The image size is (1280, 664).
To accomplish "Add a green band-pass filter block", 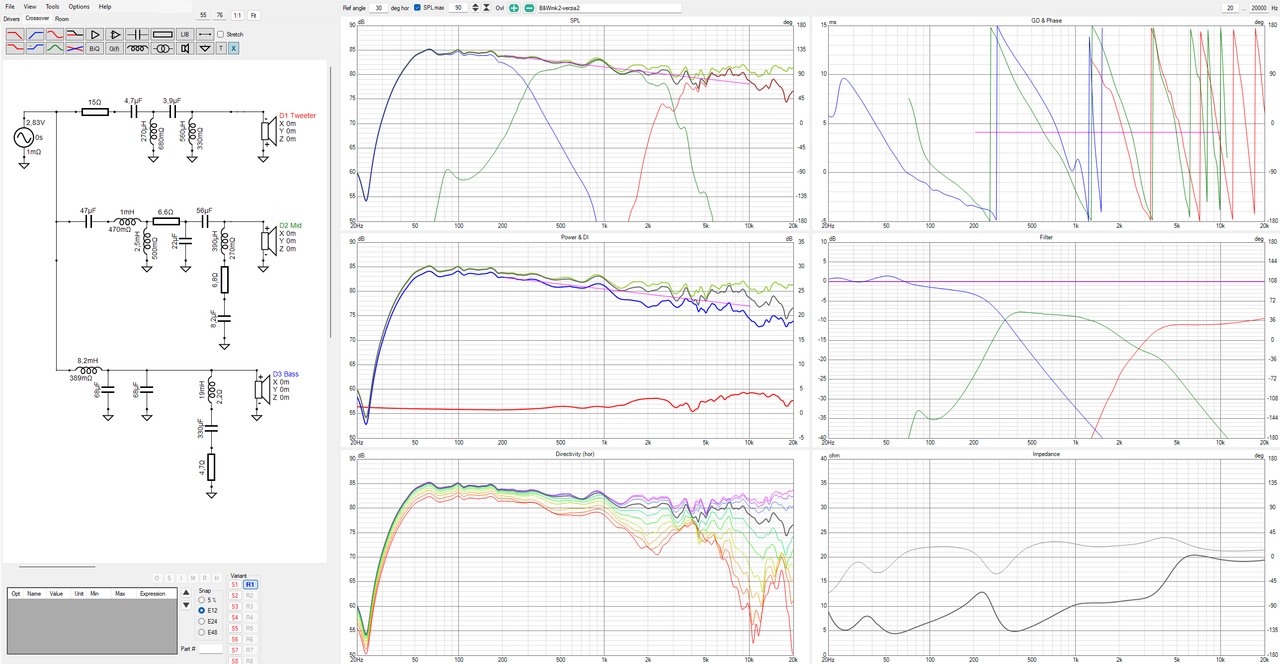I will click(54, 47).
